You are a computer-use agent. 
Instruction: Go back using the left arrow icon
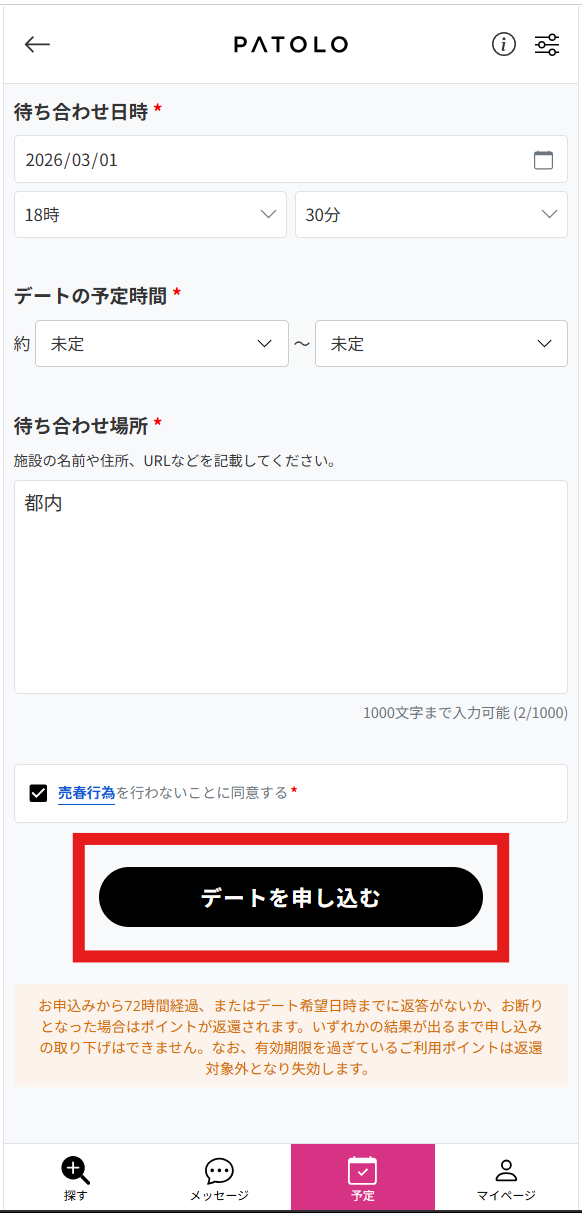[x=37, y=44]
